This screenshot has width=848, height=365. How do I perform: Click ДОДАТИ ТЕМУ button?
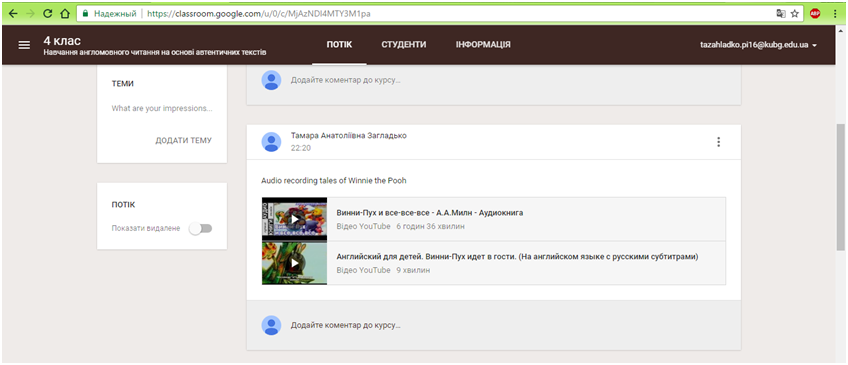coord(183,140)
